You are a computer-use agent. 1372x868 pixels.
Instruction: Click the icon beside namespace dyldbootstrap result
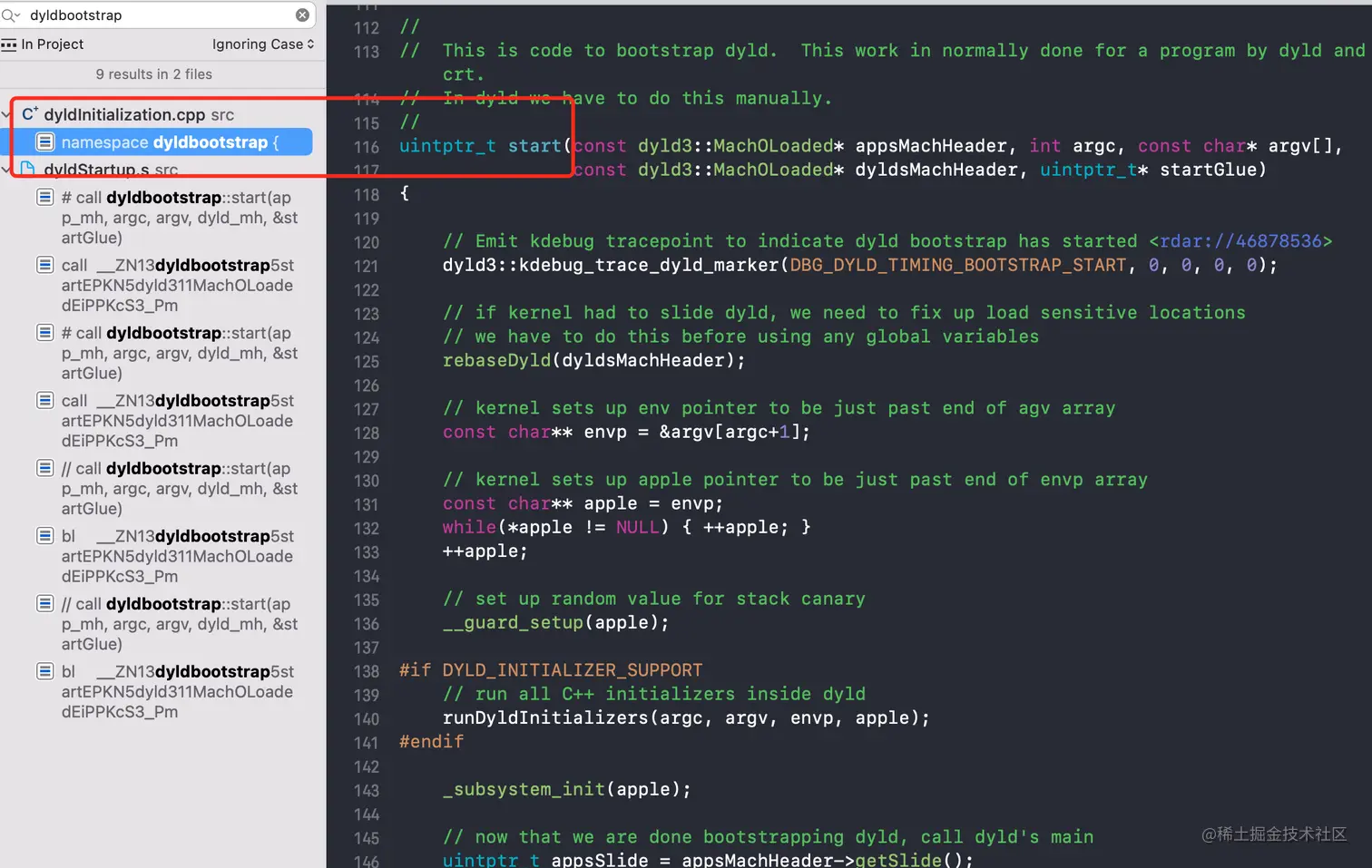tap(45, 142)
